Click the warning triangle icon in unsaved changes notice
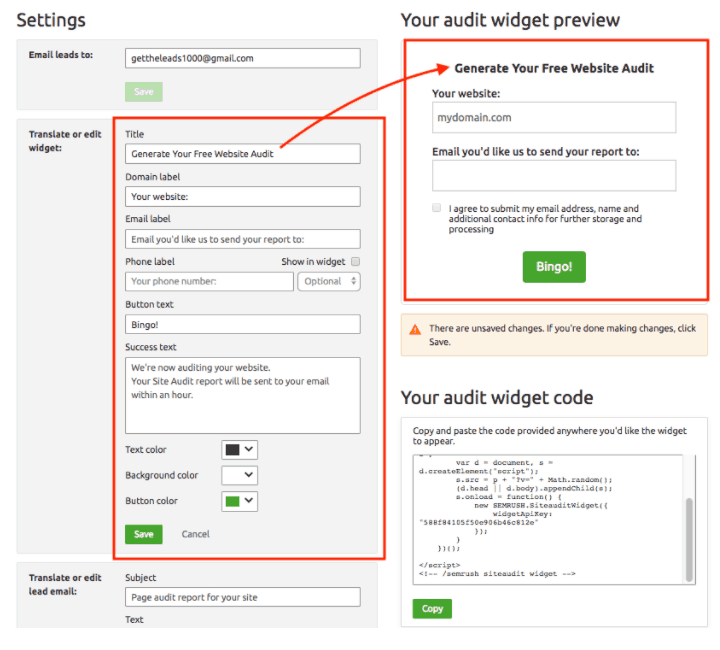 point(415,329)
